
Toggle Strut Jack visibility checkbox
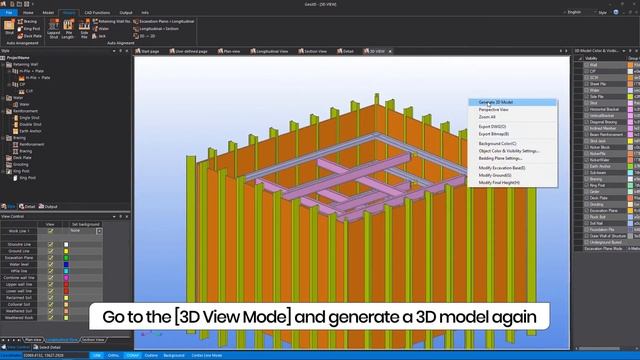pyautogui.click(x=587, y=141)
